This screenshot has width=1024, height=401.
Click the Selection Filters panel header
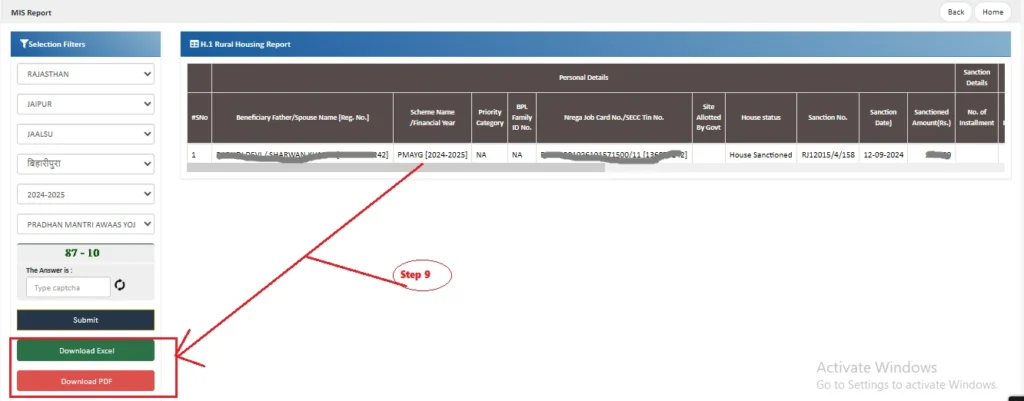click(x=86, y=44)
